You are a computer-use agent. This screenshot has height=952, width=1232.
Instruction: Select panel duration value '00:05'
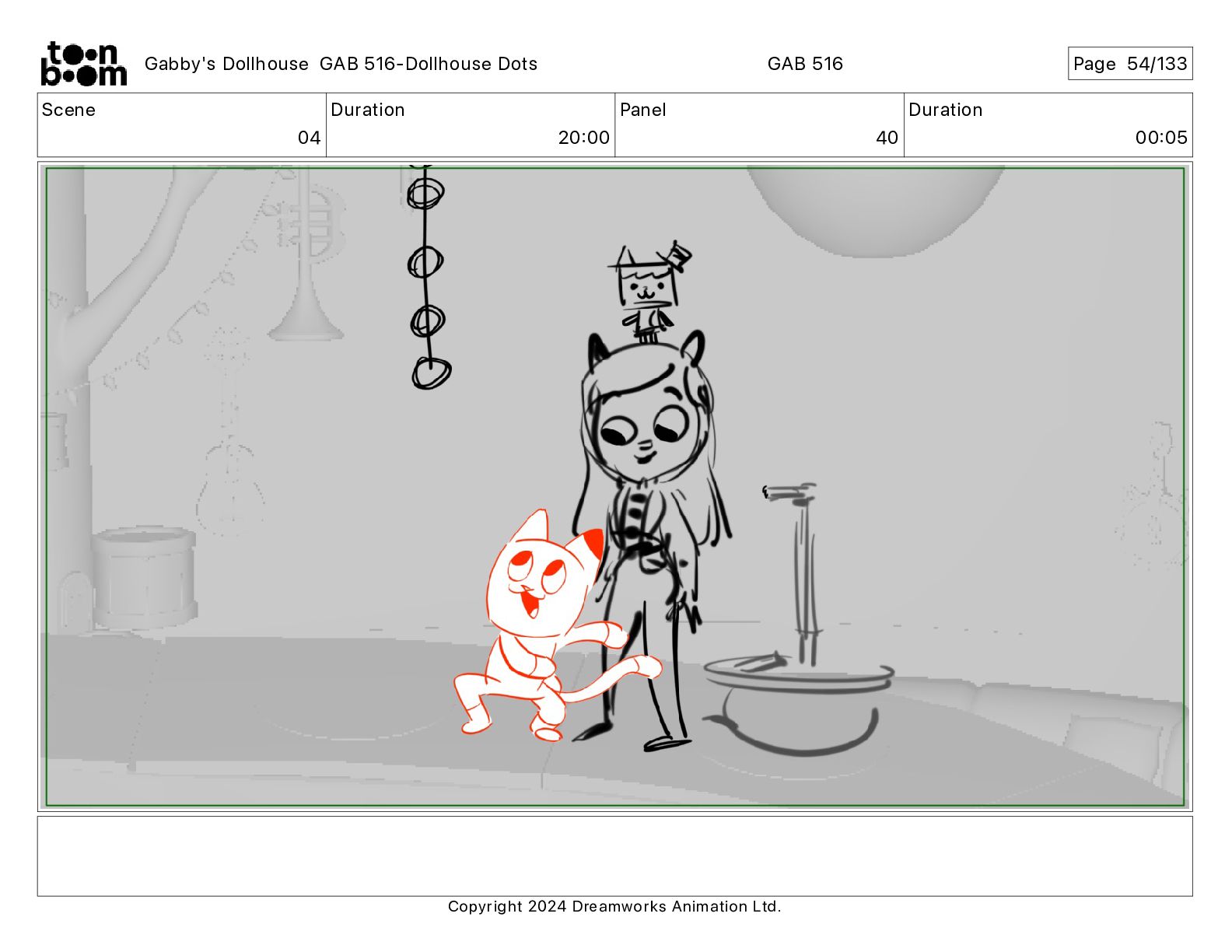[1161, 138]
